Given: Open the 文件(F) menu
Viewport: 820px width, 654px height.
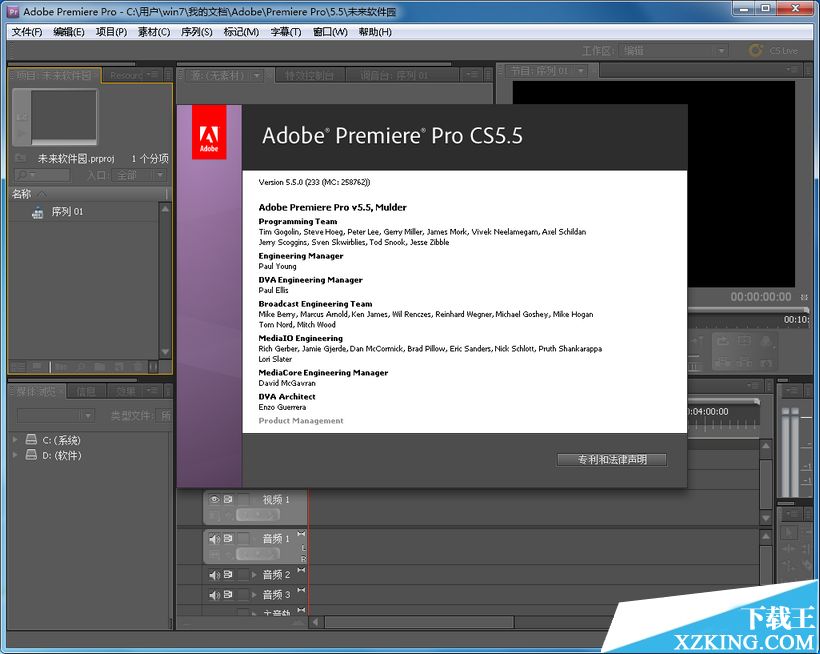Looking at the screenshot, I should [27, 32].
